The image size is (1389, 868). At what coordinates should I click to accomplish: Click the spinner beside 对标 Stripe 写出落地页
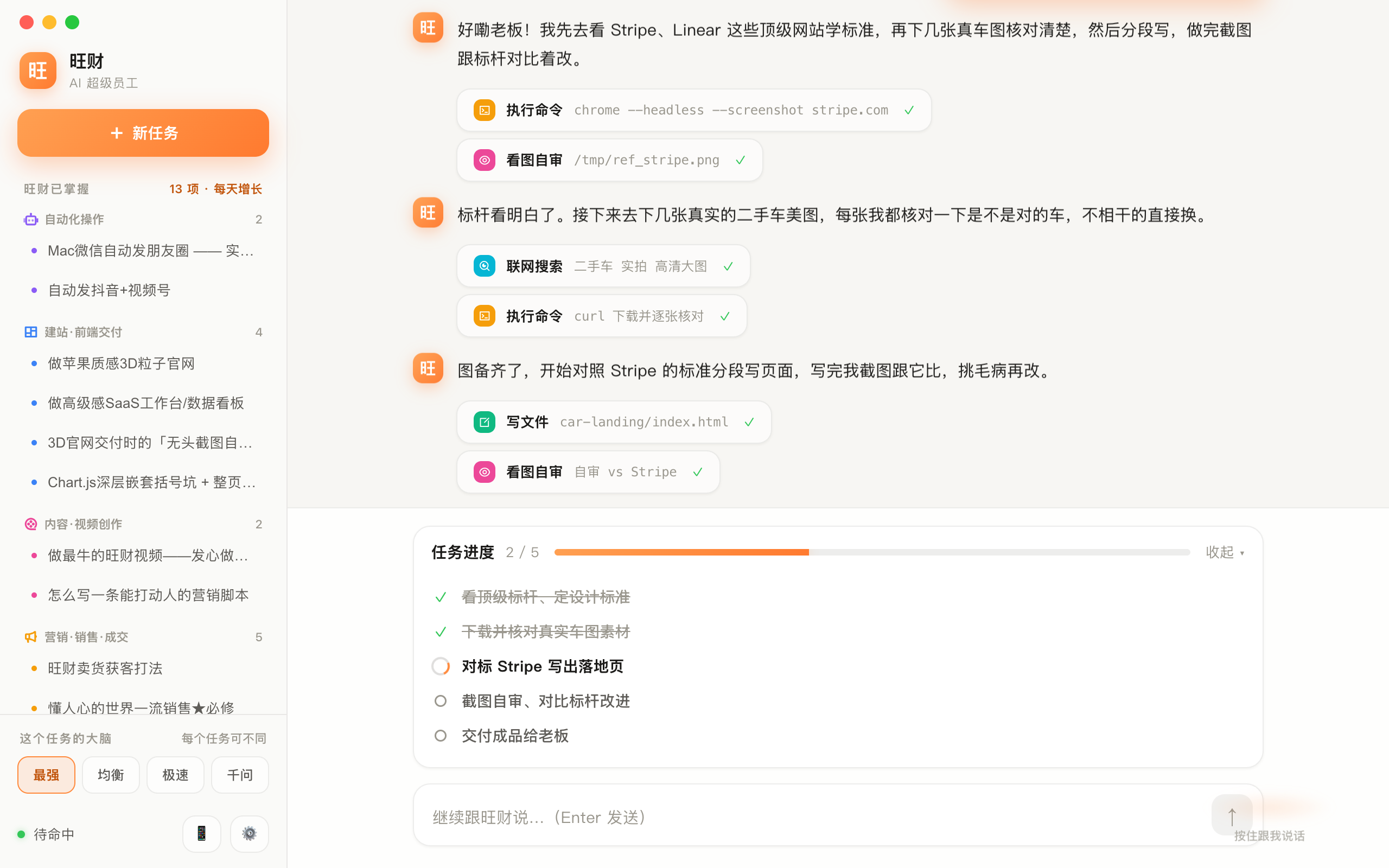440,666
